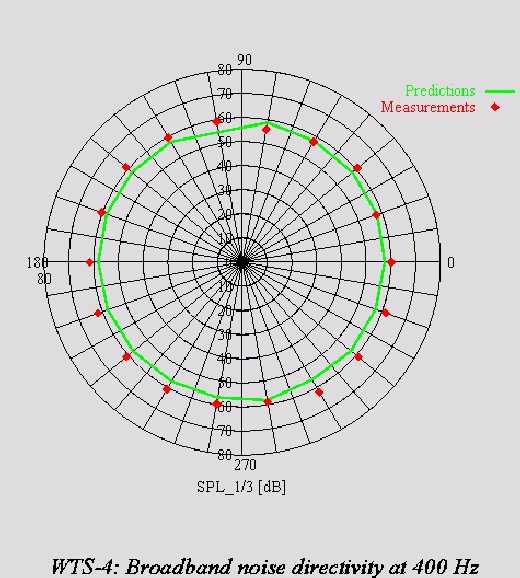Click the 90 degree angle label
Screen dimensions: 520x578
click(x=244, y=60)
